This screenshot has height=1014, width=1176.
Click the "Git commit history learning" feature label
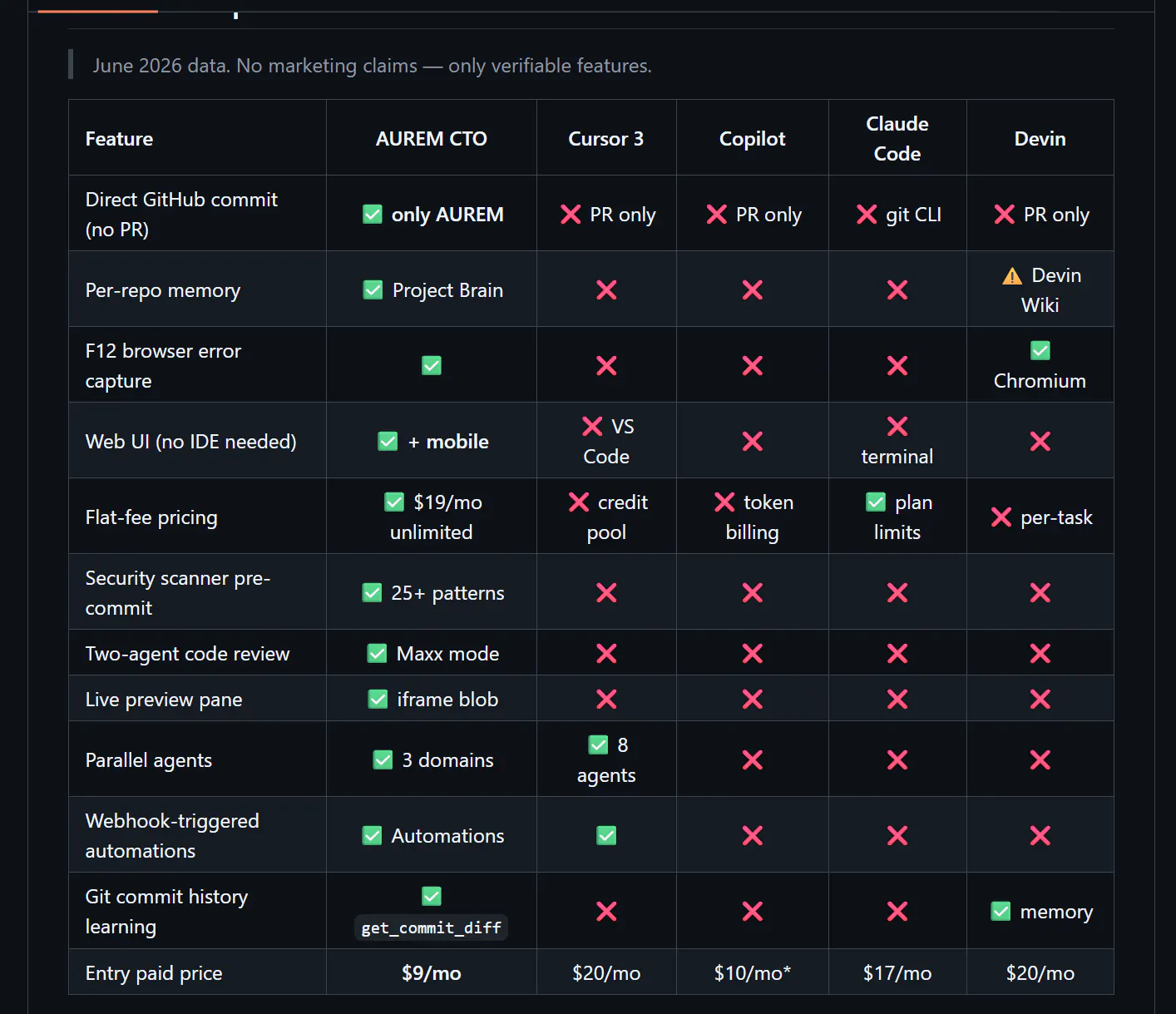click(166, 912)
